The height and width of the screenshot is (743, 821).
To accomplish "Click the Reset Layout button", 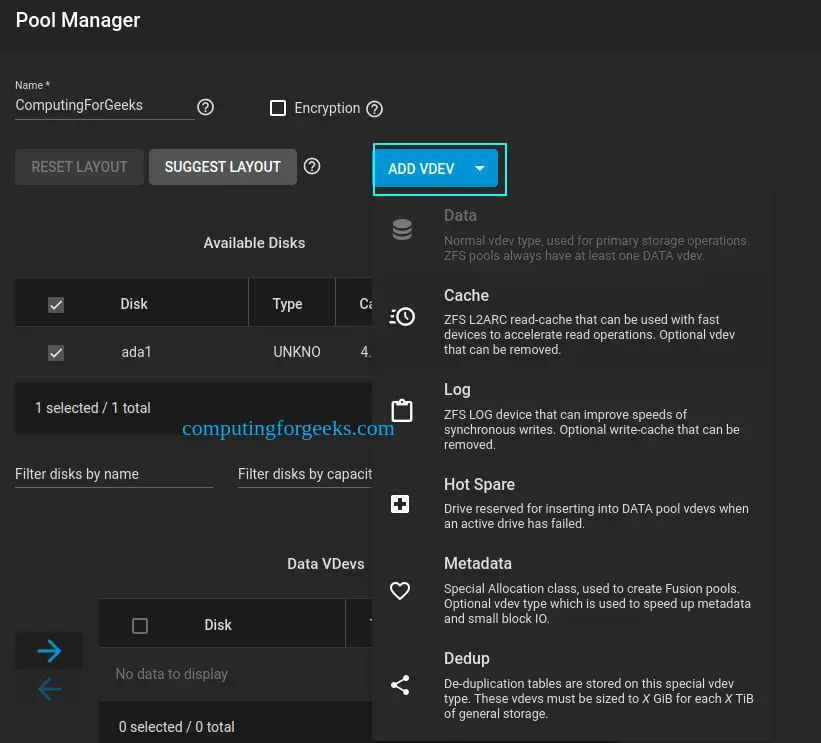I will coord(80,167).
